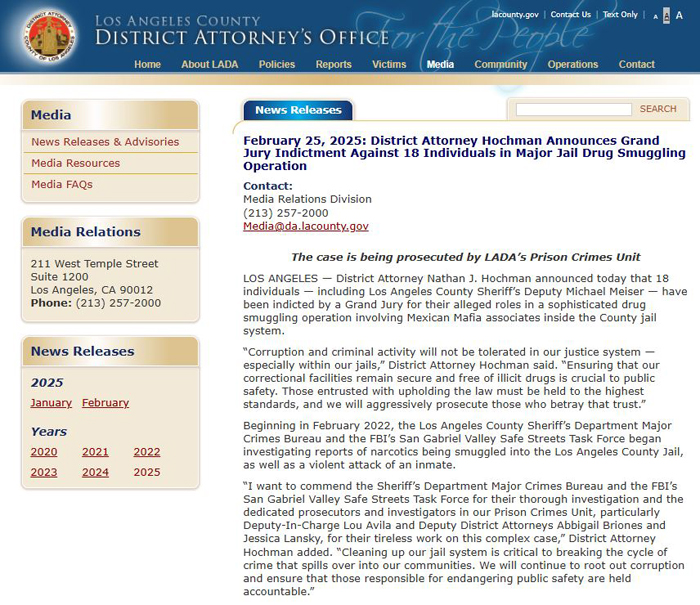Go to the Victims navigation item

(389, 64)
